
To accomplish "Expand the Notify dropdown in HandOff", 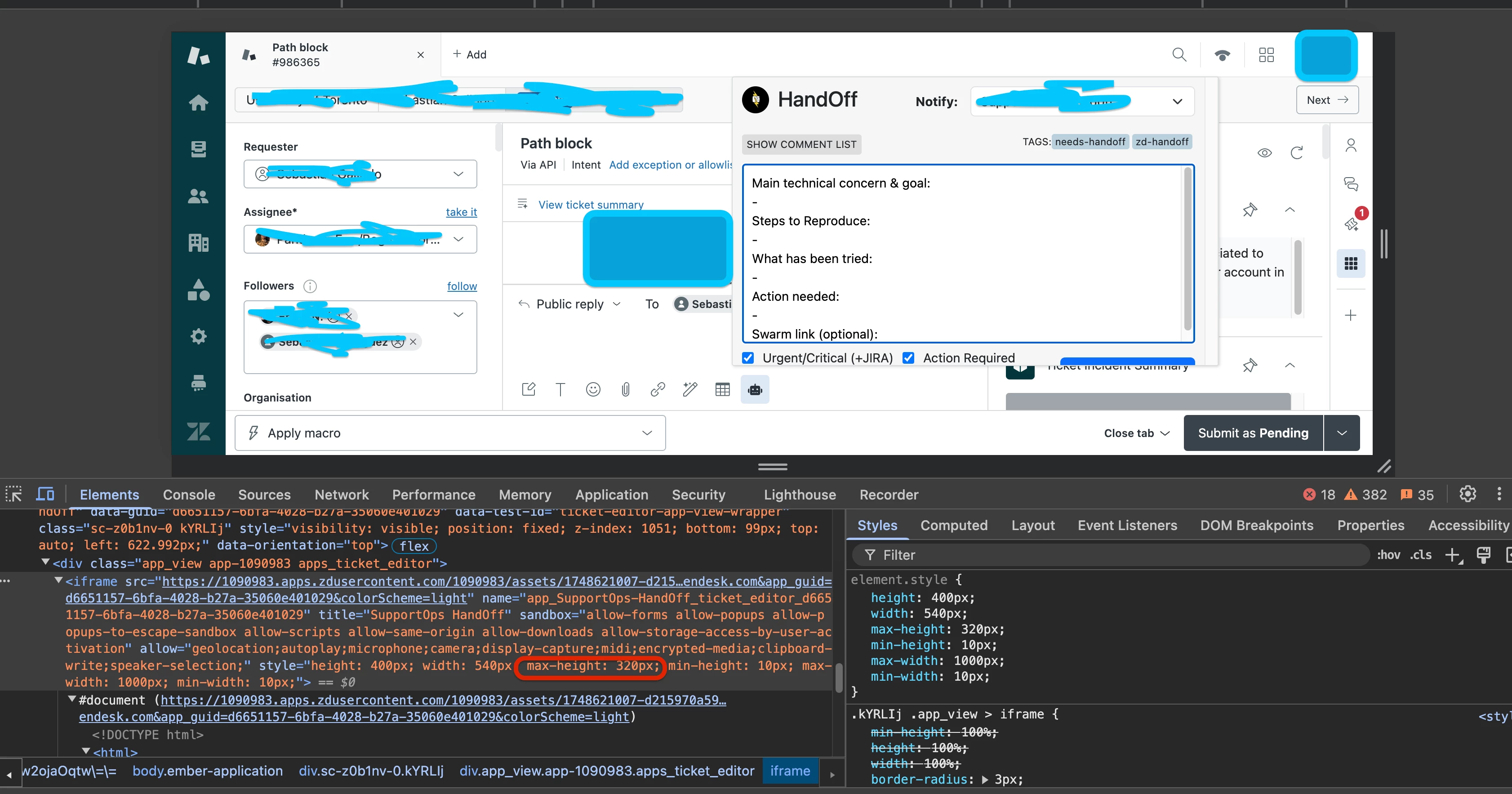I will point(1177,102).
